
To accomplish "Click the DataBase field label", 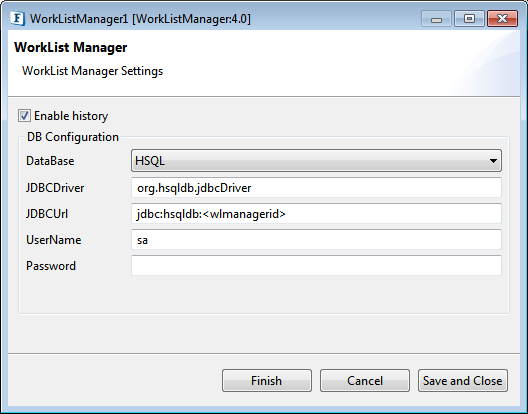I will 50,161.
